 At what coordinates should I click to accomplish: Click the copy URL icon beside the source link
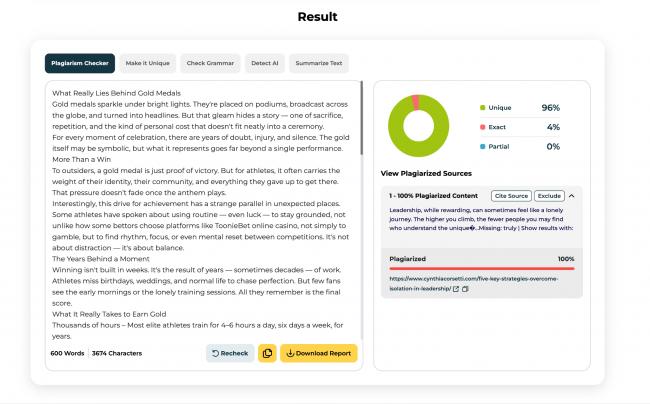click(x=465, y=289)
